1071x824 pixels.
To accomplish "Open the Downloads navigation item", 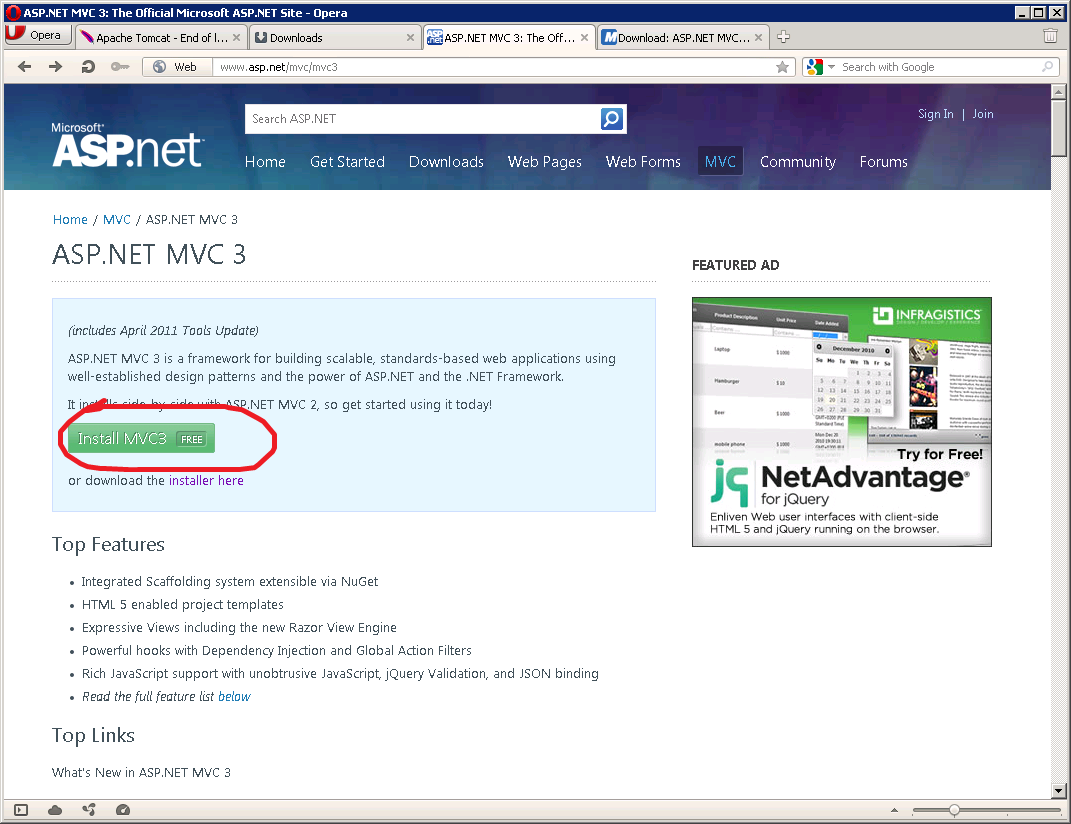I will coord(446,162).
